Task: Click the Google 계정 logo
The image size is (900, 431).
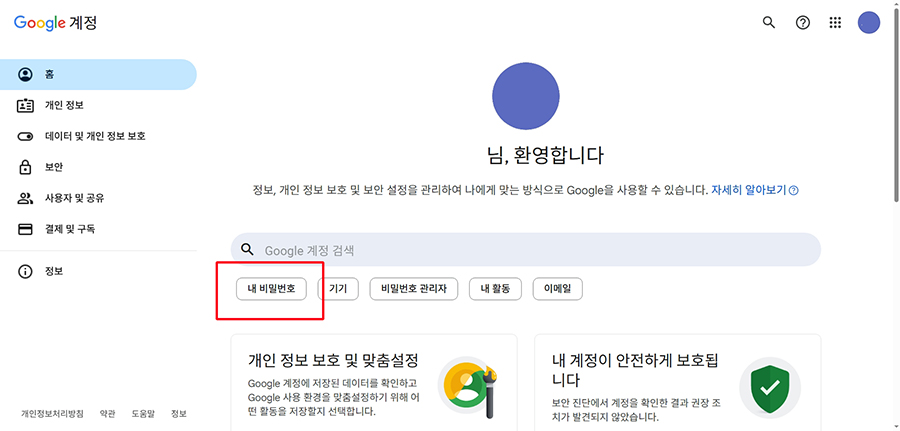Action: pos(56,23)
